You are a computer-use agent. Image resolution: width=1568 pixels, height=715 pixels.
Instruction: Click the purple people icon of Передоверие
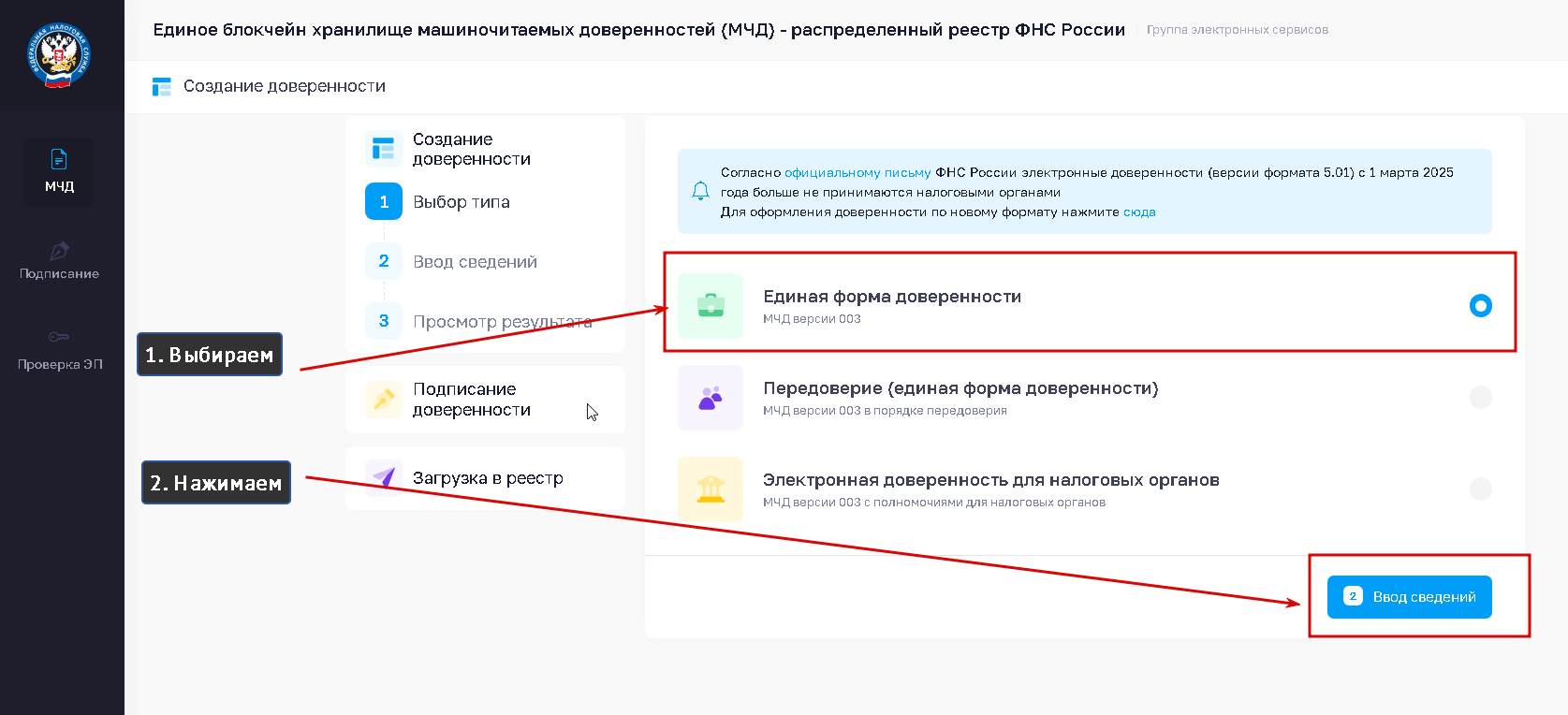click(711, 398)
